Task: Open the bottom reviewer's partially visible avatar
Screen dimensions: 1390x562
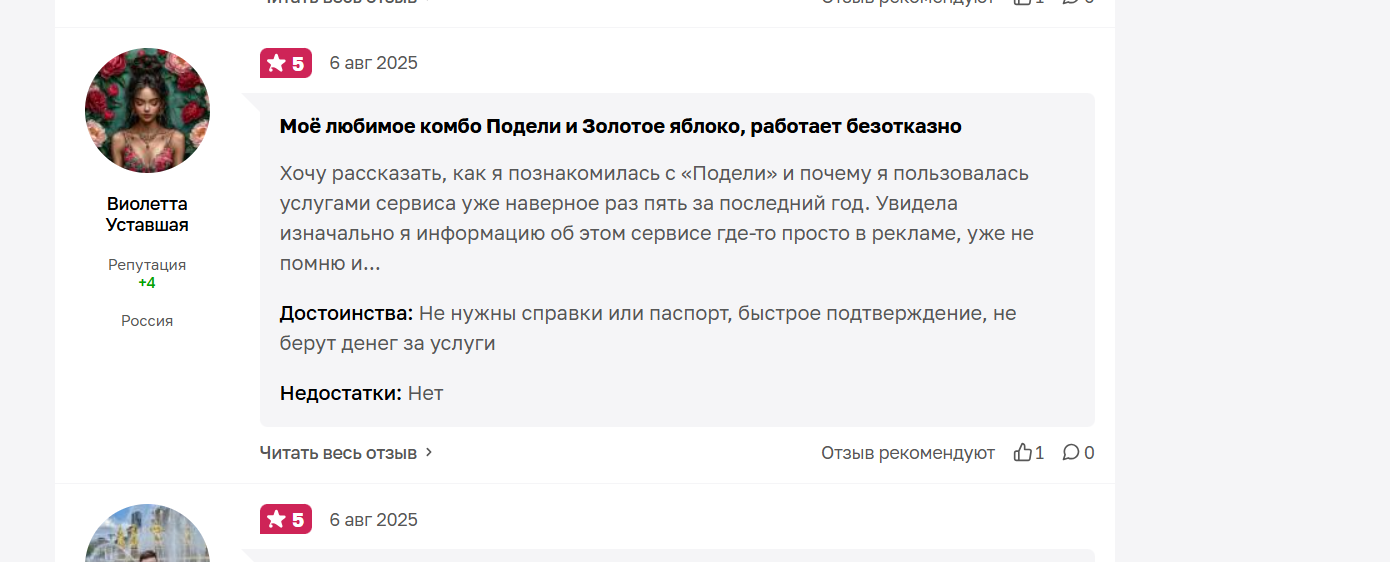Action: tap(147, 533)
